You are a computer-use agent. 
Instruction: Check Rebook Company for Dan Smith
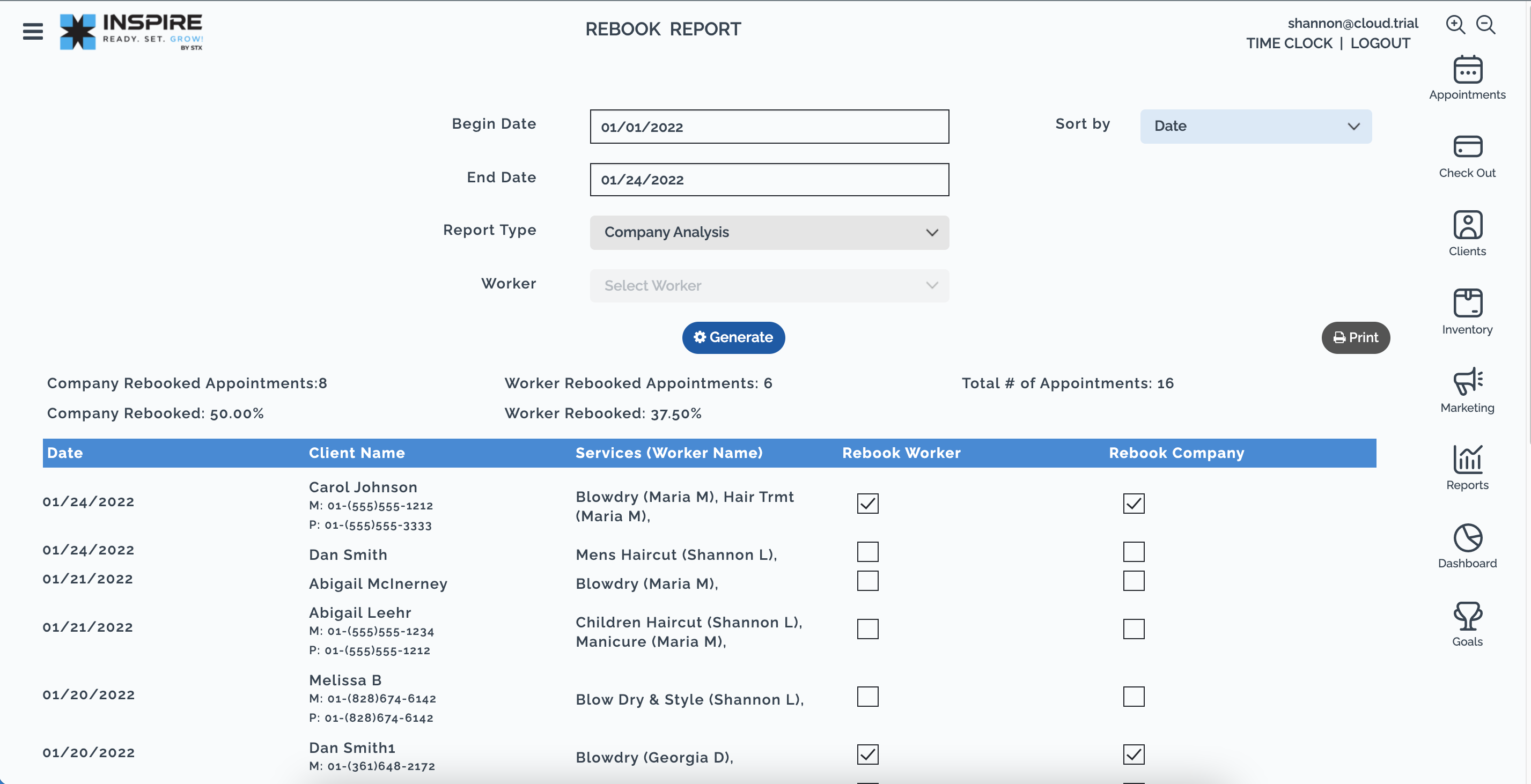pos(1133,552)
